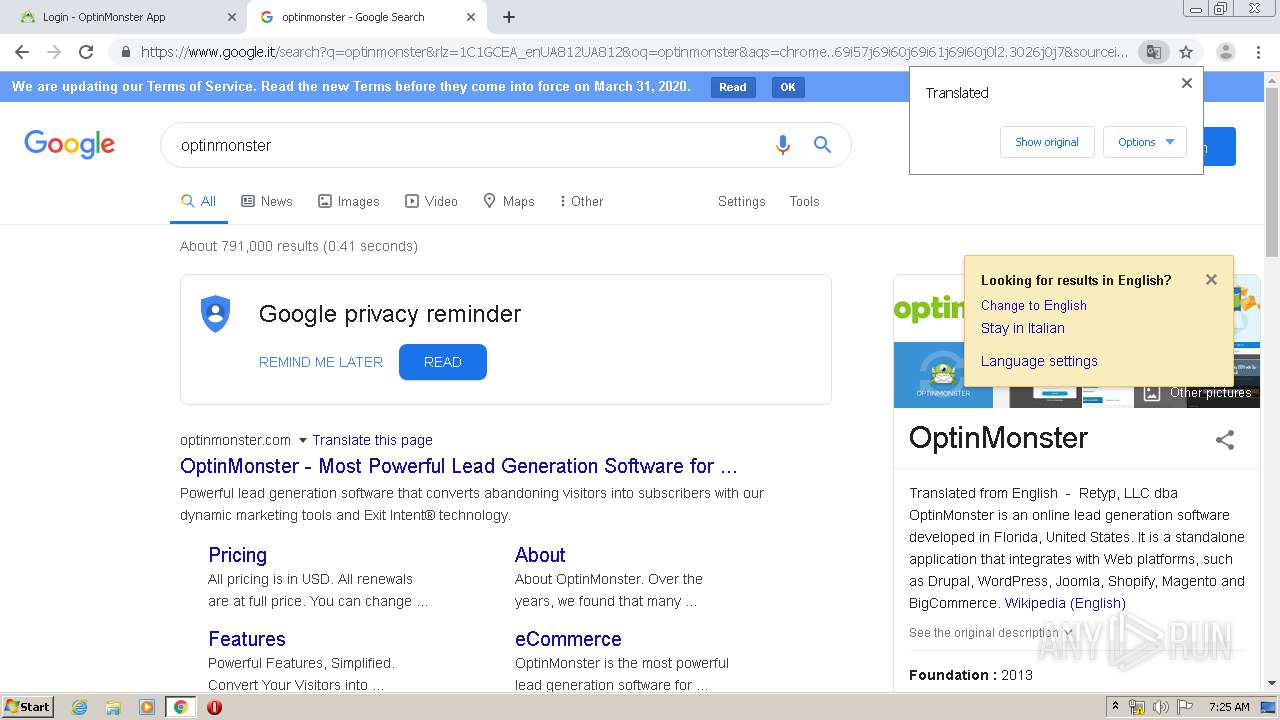This screenshot has height=720, width=1280.
Task: Open Internet Explorer from taskbar
Action: pyautogui.click(x=79, y=707)
